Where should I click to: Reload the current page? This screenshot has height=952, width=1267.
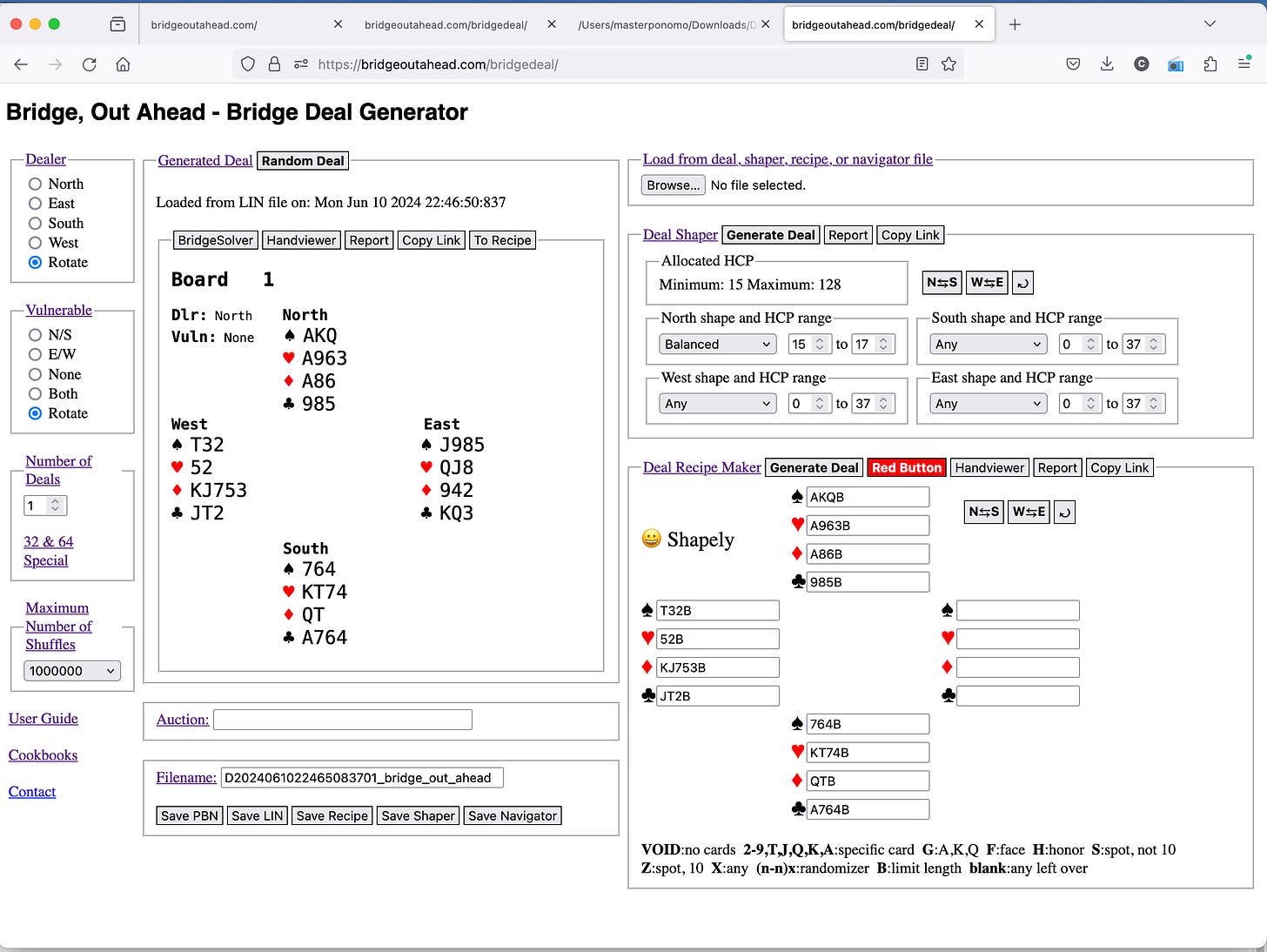(x=89, y=64)
